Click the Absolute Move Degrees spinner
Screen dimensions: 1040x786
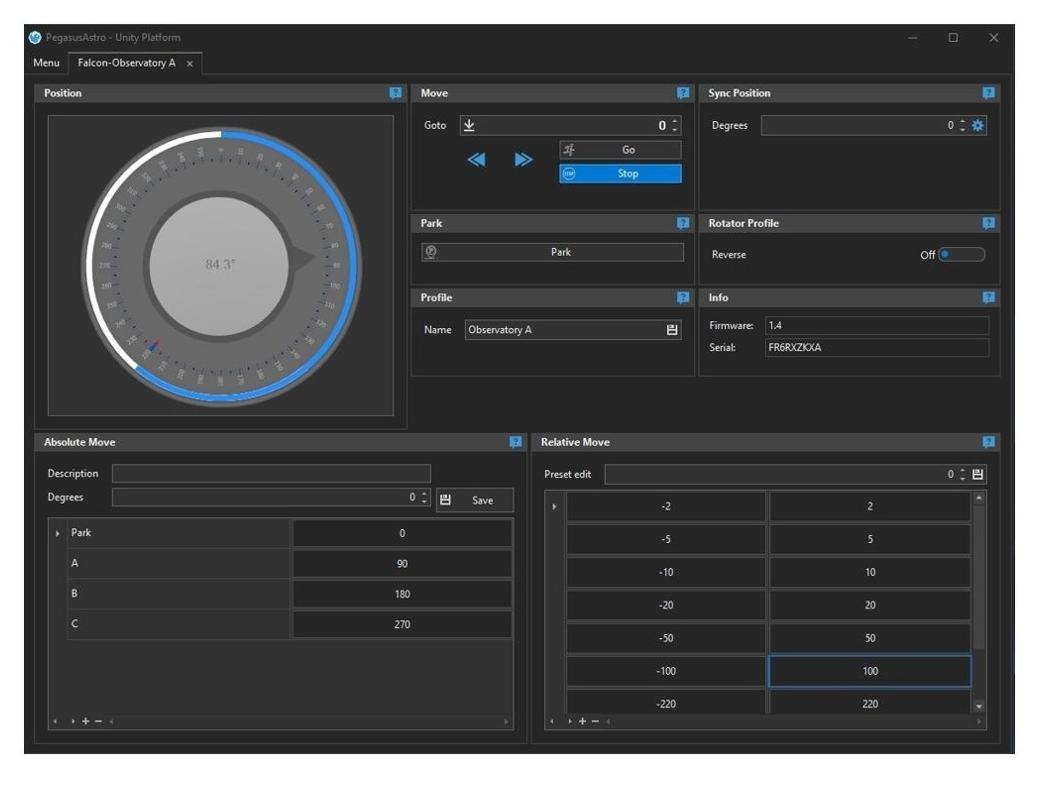coord(425,497)
